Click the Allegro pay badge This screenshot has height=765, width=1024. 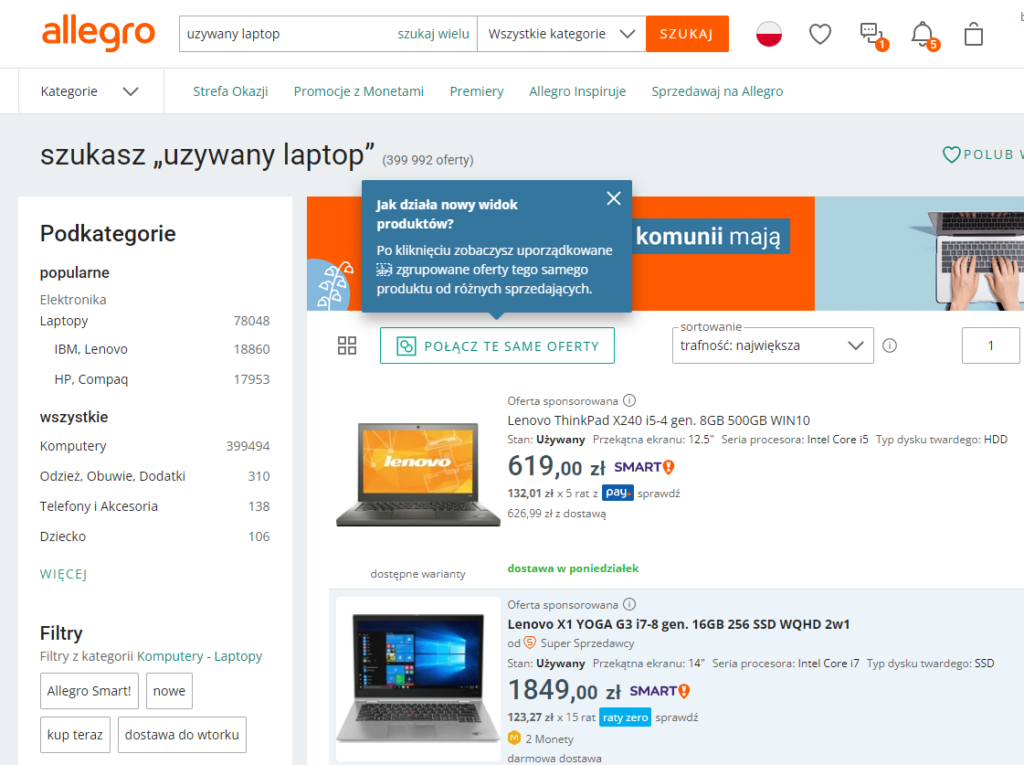(617, 493)
